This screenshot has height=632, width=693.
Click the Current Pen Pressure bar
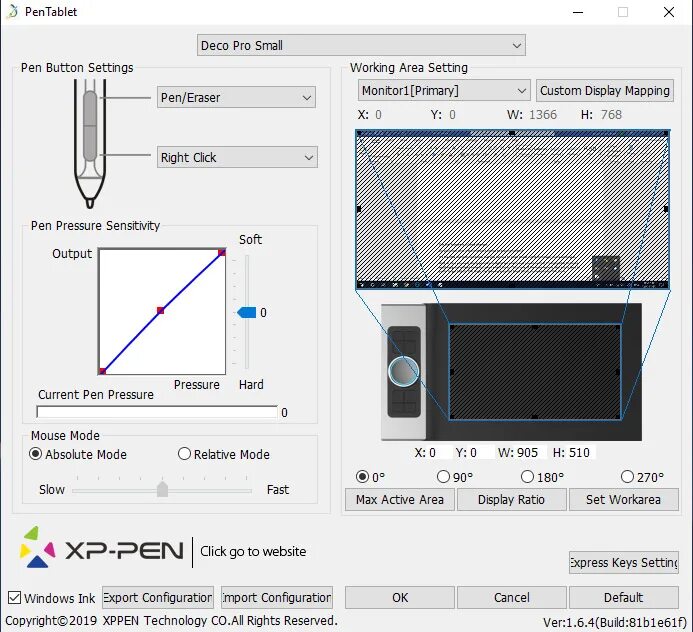pyautogui.click(x=157, y=412)
